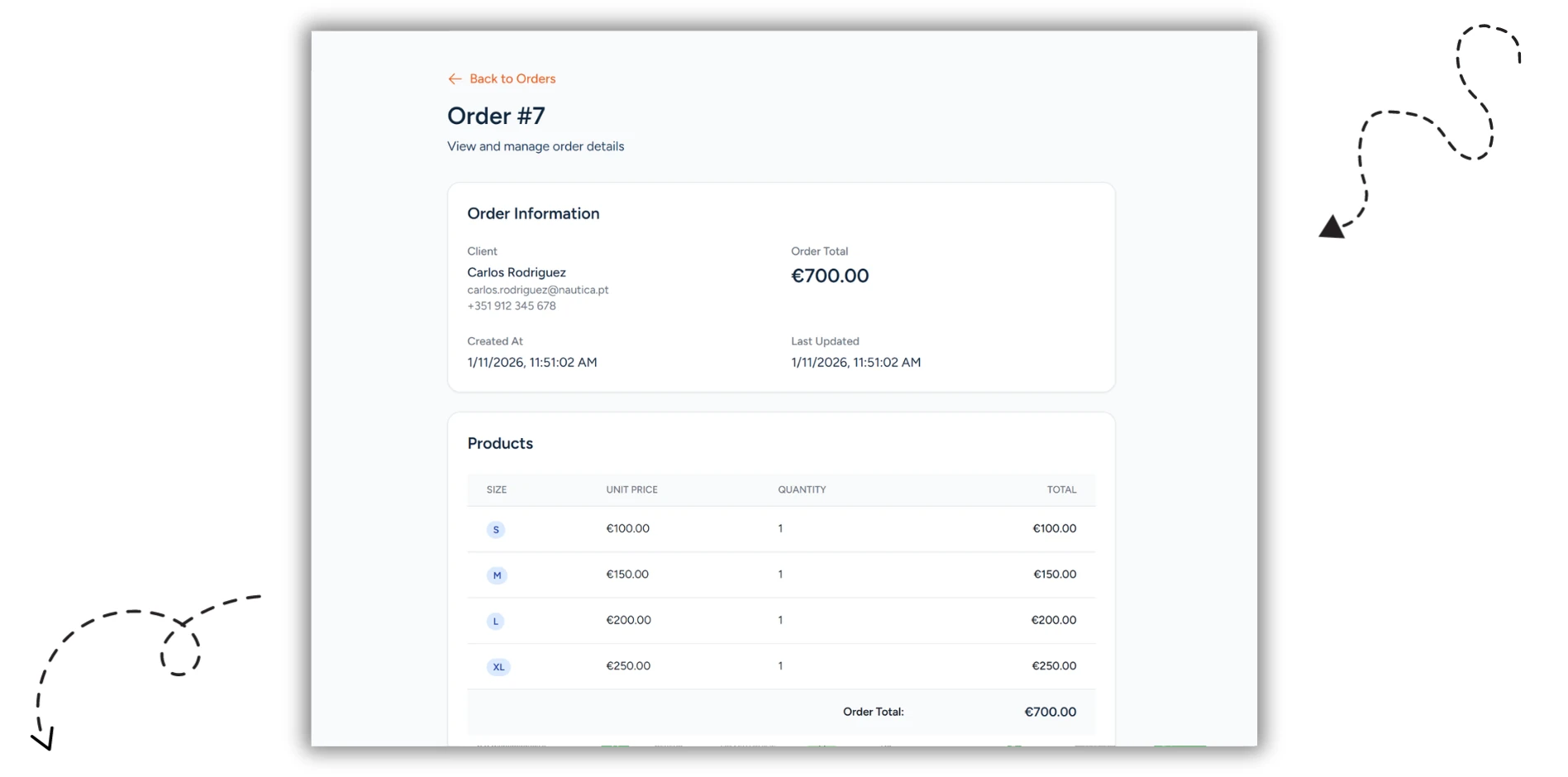Click the Client field label
The width and height of the screenshot is (1568, 777).
482,251
